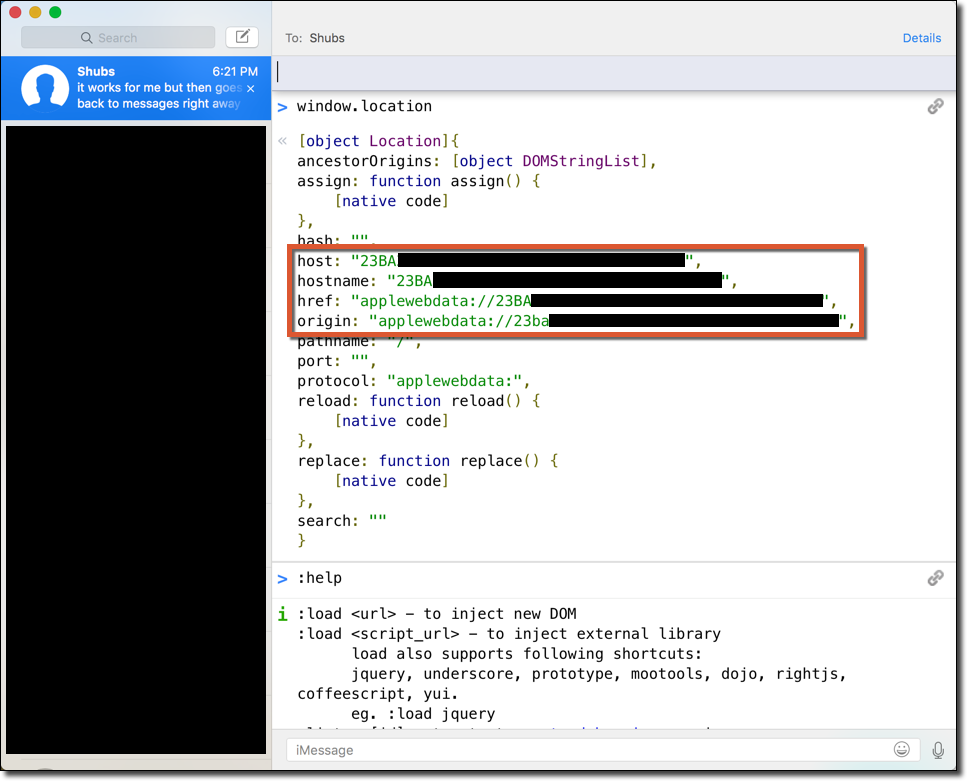Click the Search field in the sidebar
Viewport: 967px width, 781px height.
(x=118, y=38)
